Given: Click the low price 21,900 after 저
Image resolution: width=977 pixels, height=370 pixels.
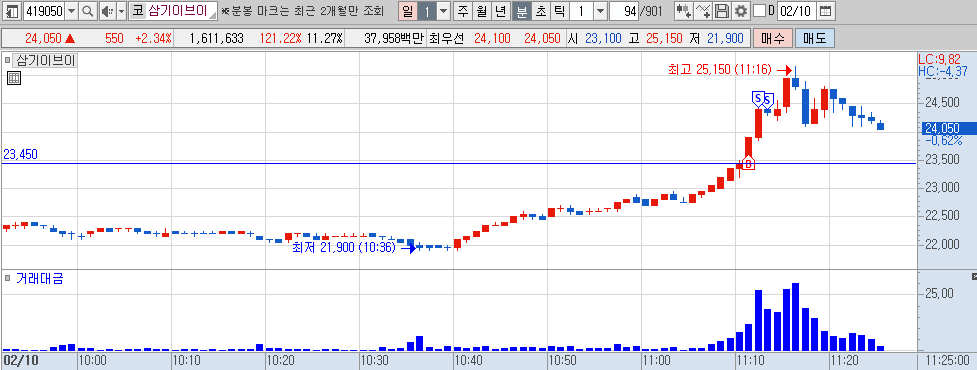Looking at the screenshot, I should tap(725, 38).
